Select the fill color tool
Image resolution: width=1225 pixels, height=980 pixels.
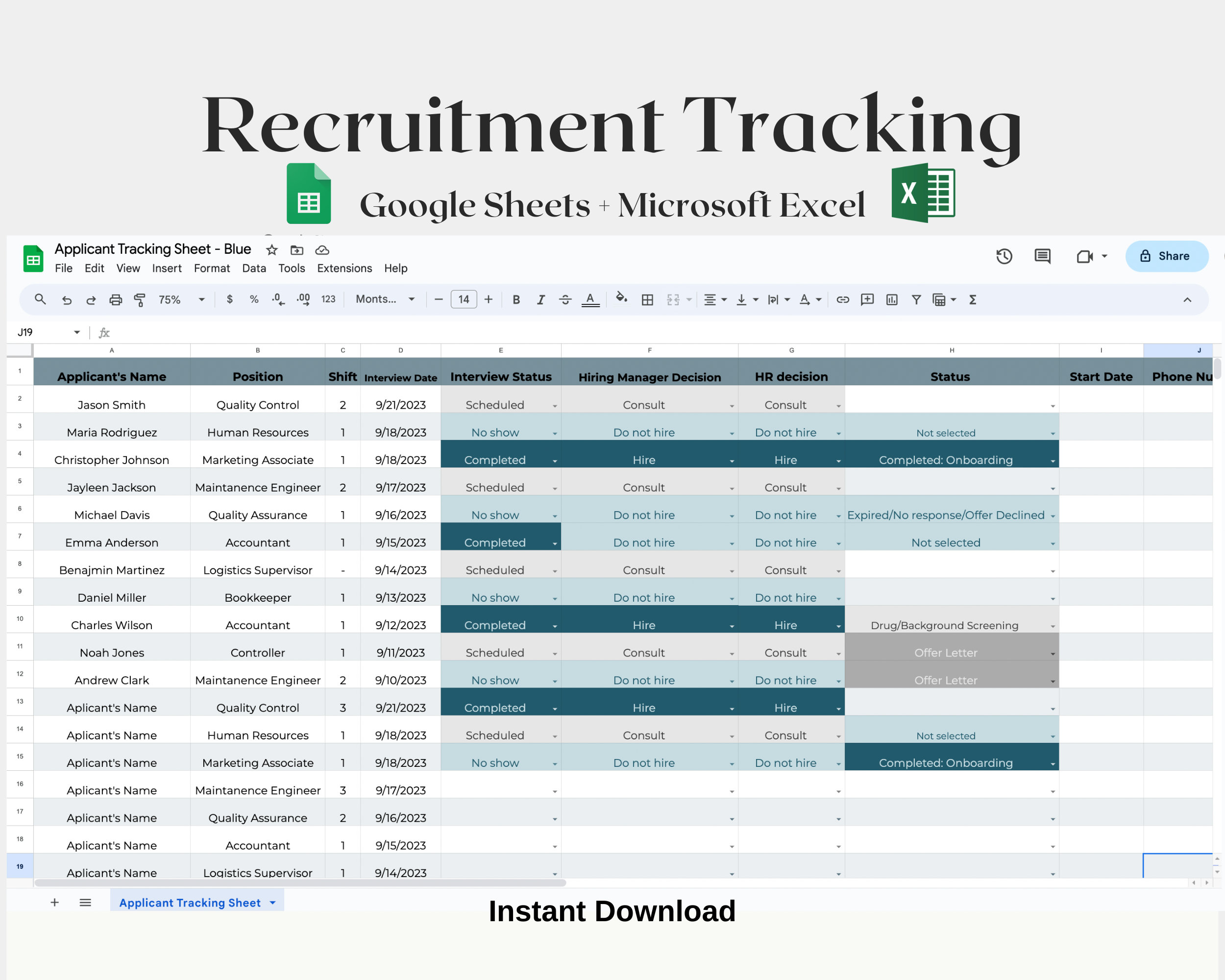(x=622, y=299)
